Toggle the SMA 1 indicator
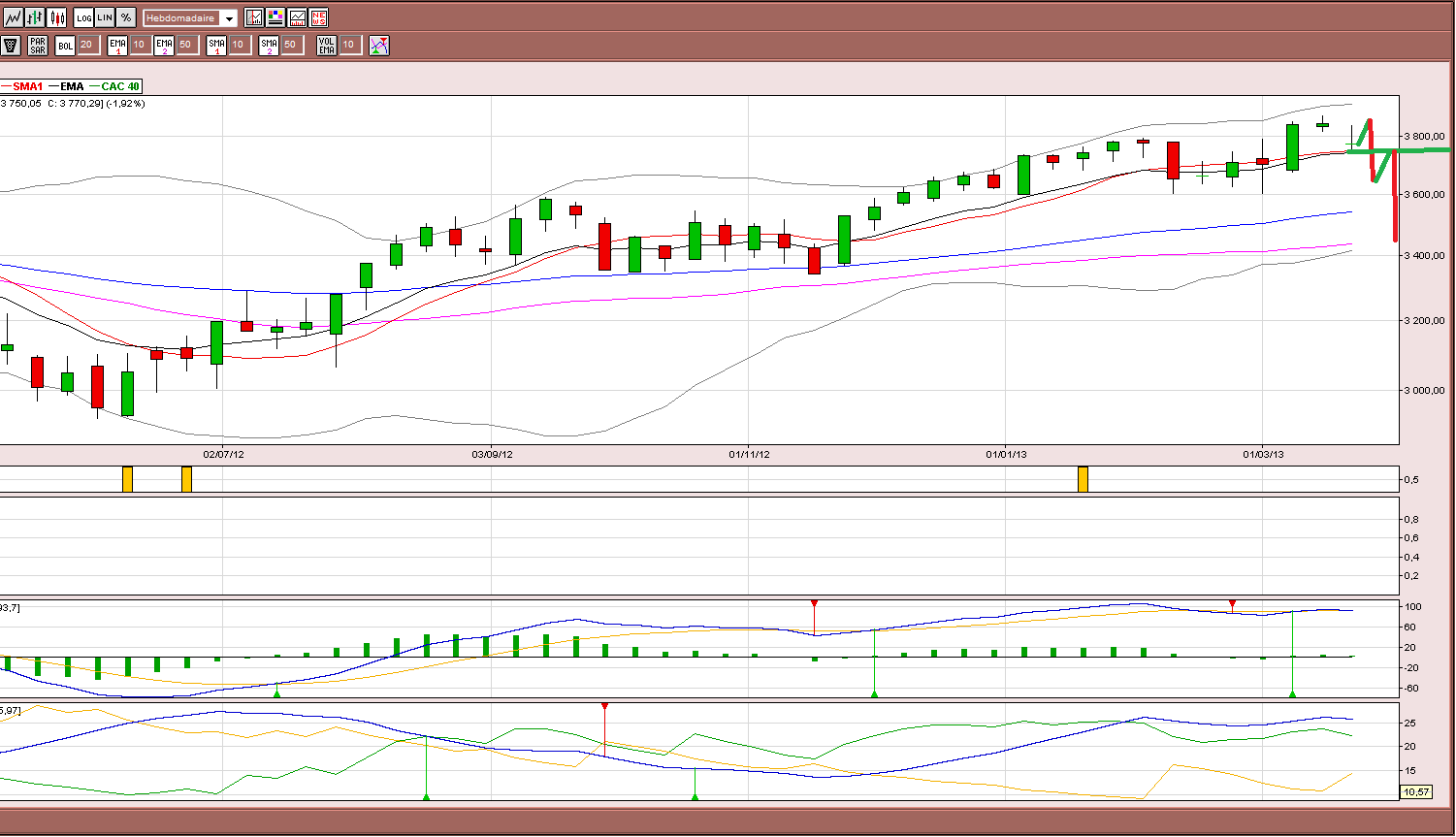 coord(216,45)
